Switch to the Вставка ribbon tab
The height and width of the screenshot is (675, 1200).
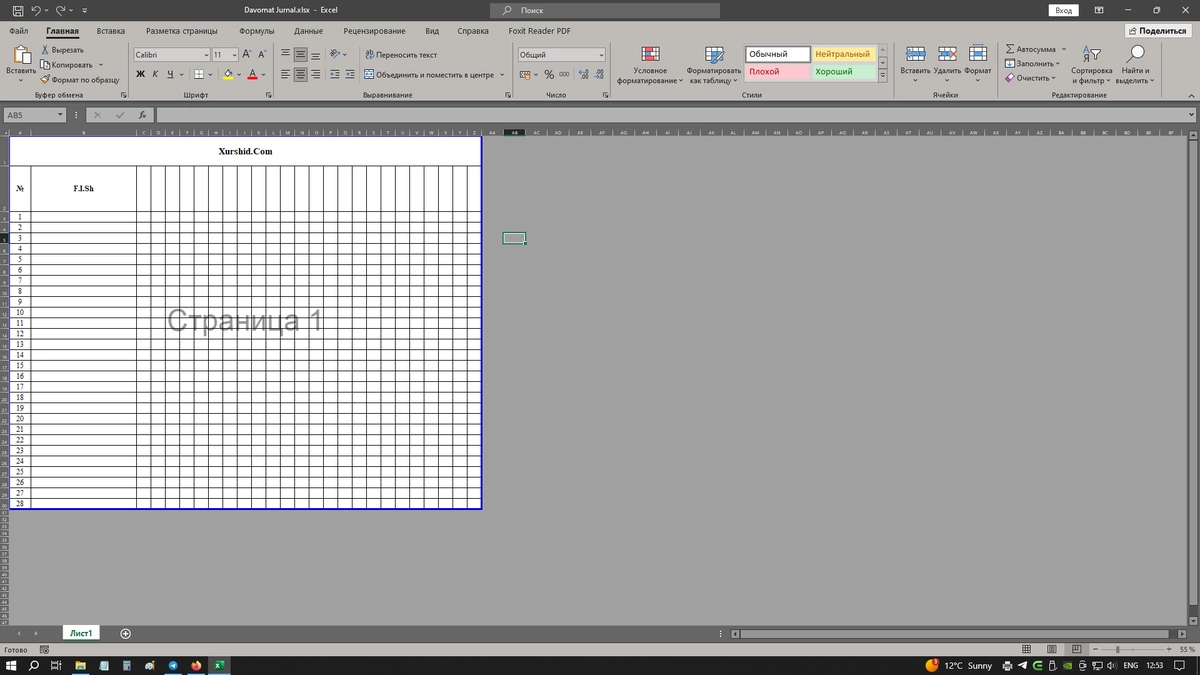(111, 31)
